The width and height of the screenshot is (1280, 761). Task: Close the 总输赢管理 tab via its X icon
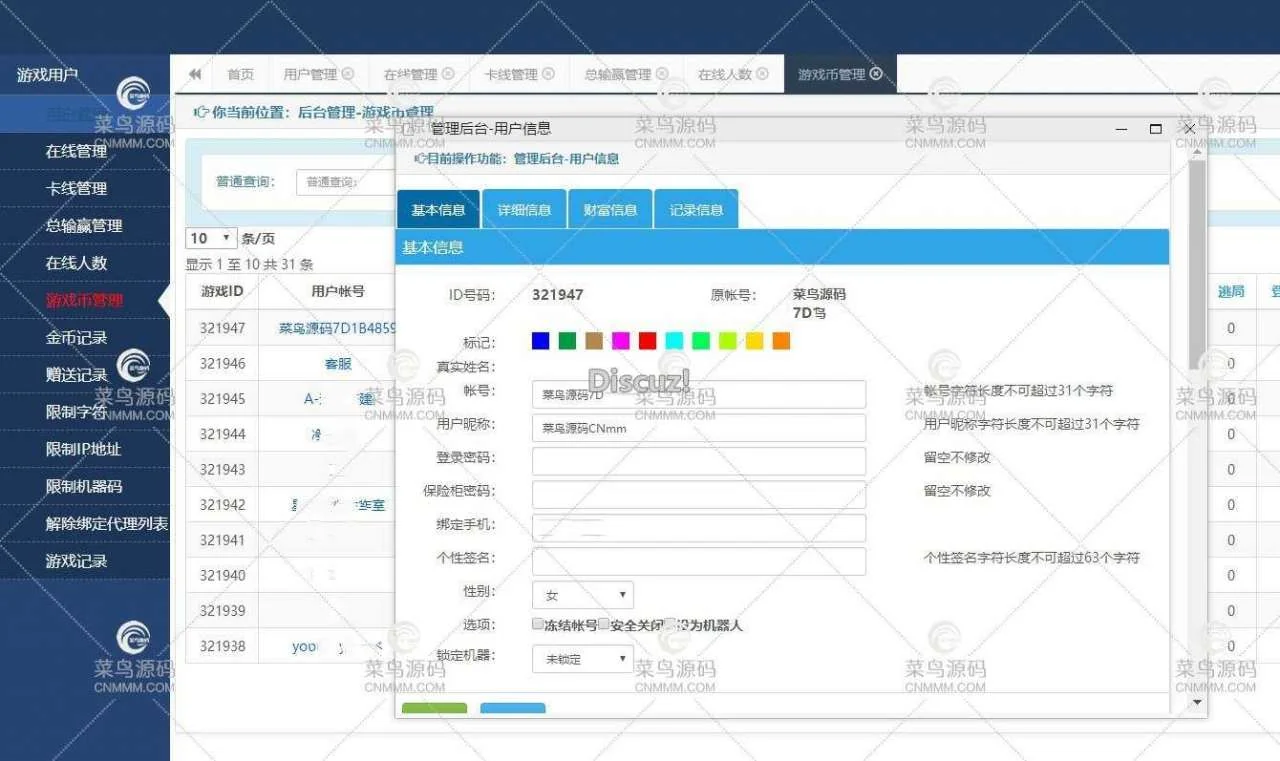661,74
